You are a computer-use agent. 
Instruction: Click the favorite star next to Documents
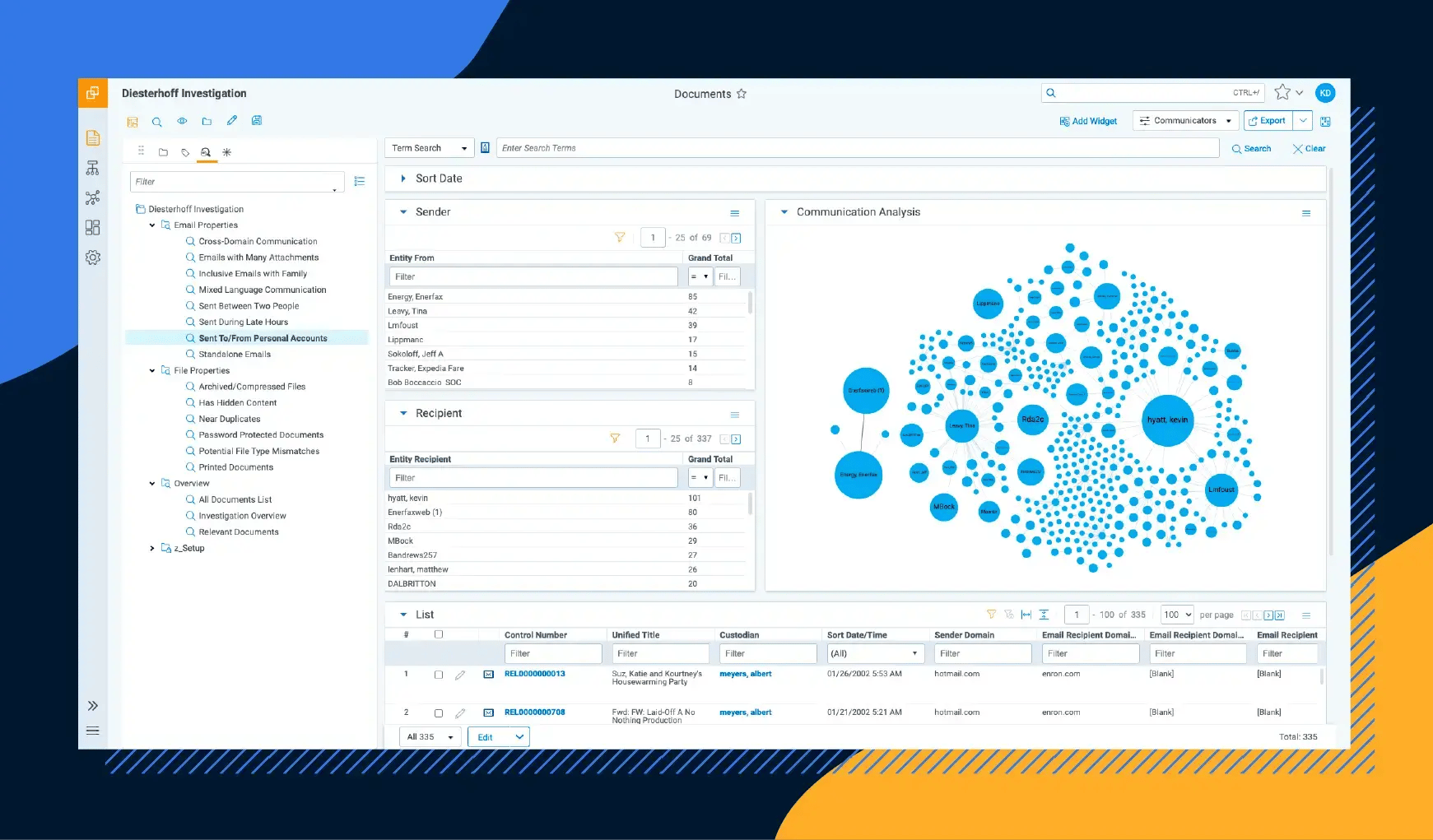tap(742, 94)
